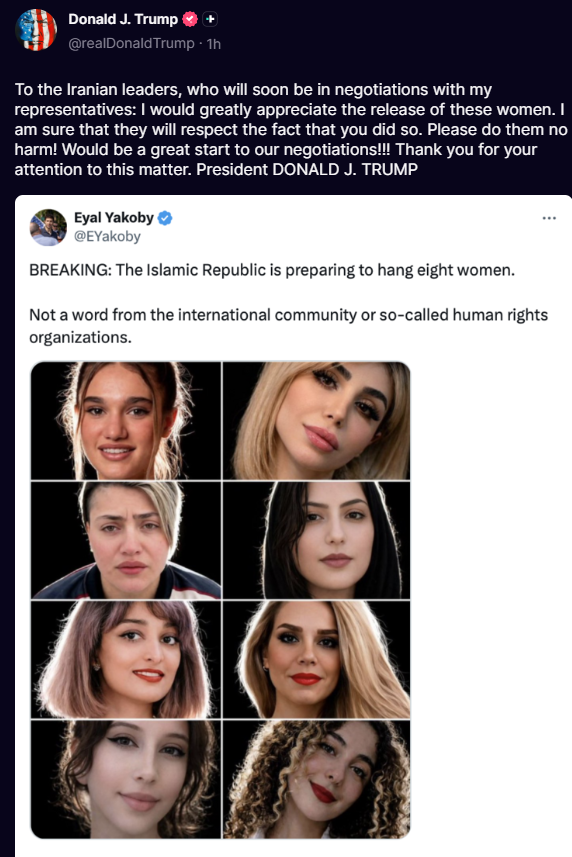The image size is (572, 857).
Task: Open the 1h timestamp of the post
Action: tap(214, 44)
